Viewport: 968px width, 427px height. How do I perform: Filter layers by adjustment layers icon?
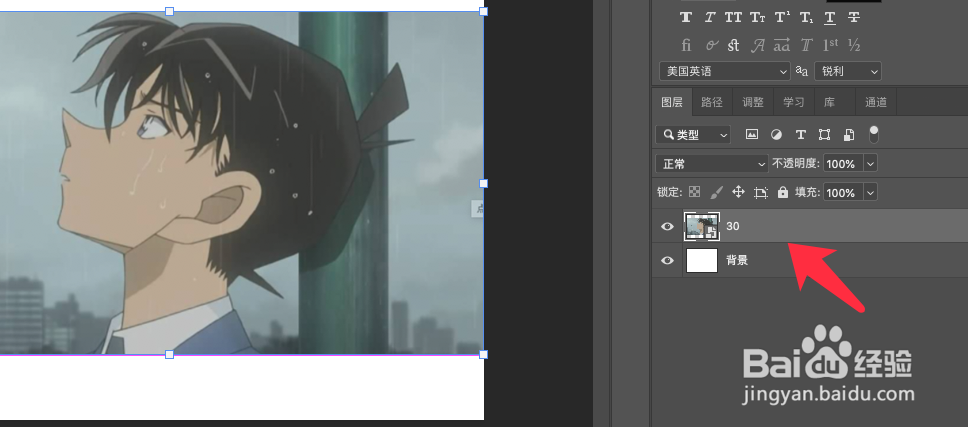777,134
